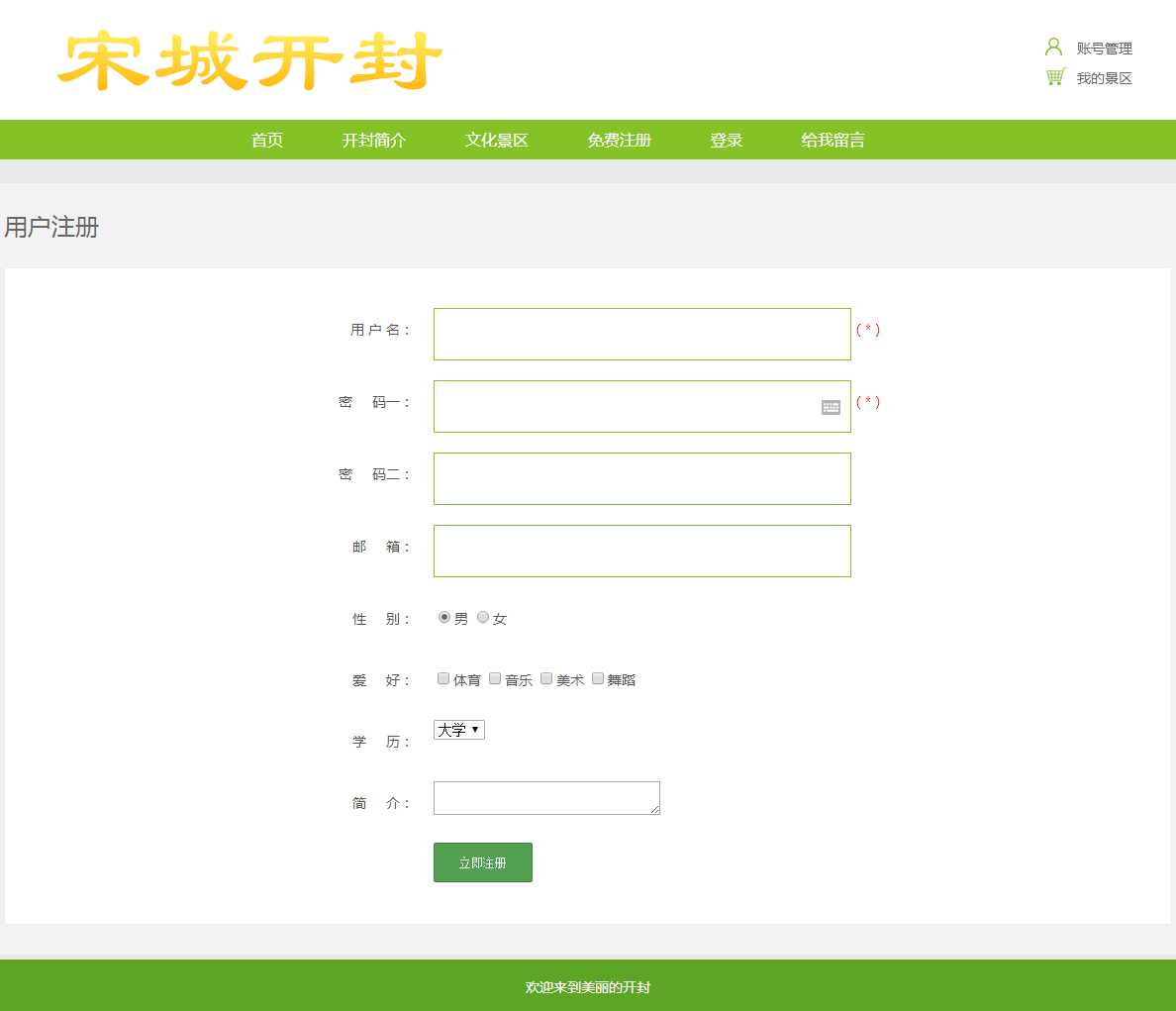
Task: Tick the 美术 hobby checkbox
Action: [x=546, y=678]
